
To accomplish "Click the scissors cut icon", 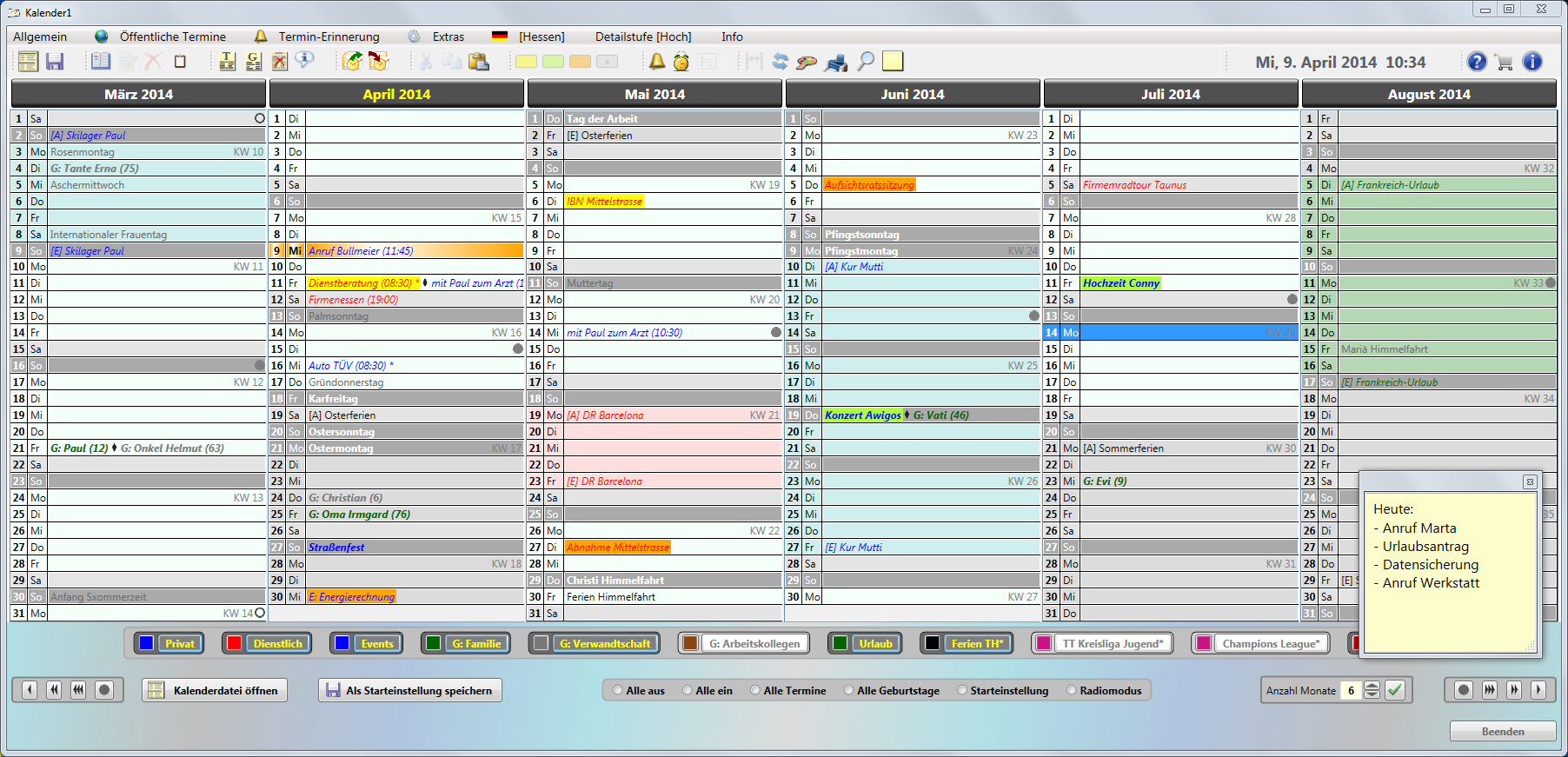I will (426, 62).
